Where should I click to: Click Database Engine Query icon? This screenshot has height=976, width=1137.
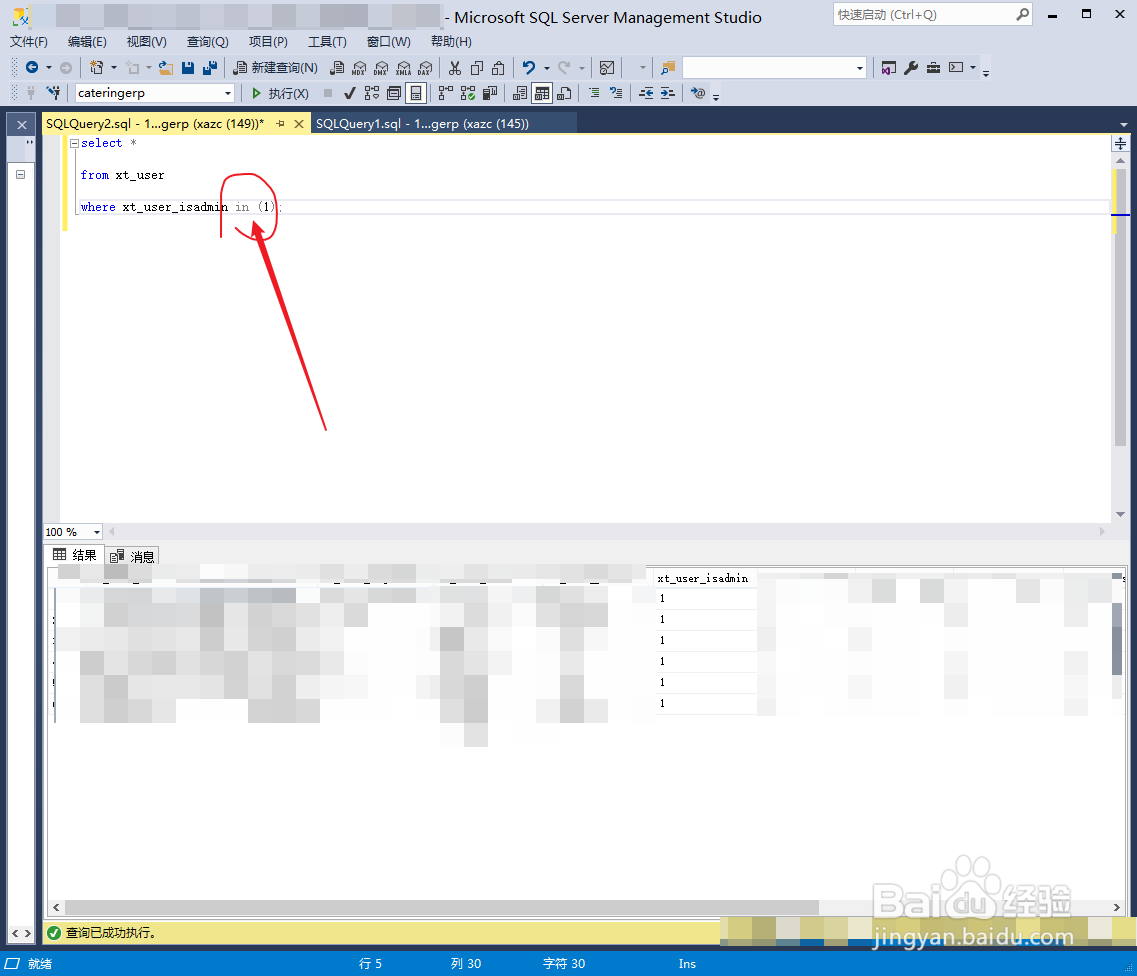(x=337, y=67)
